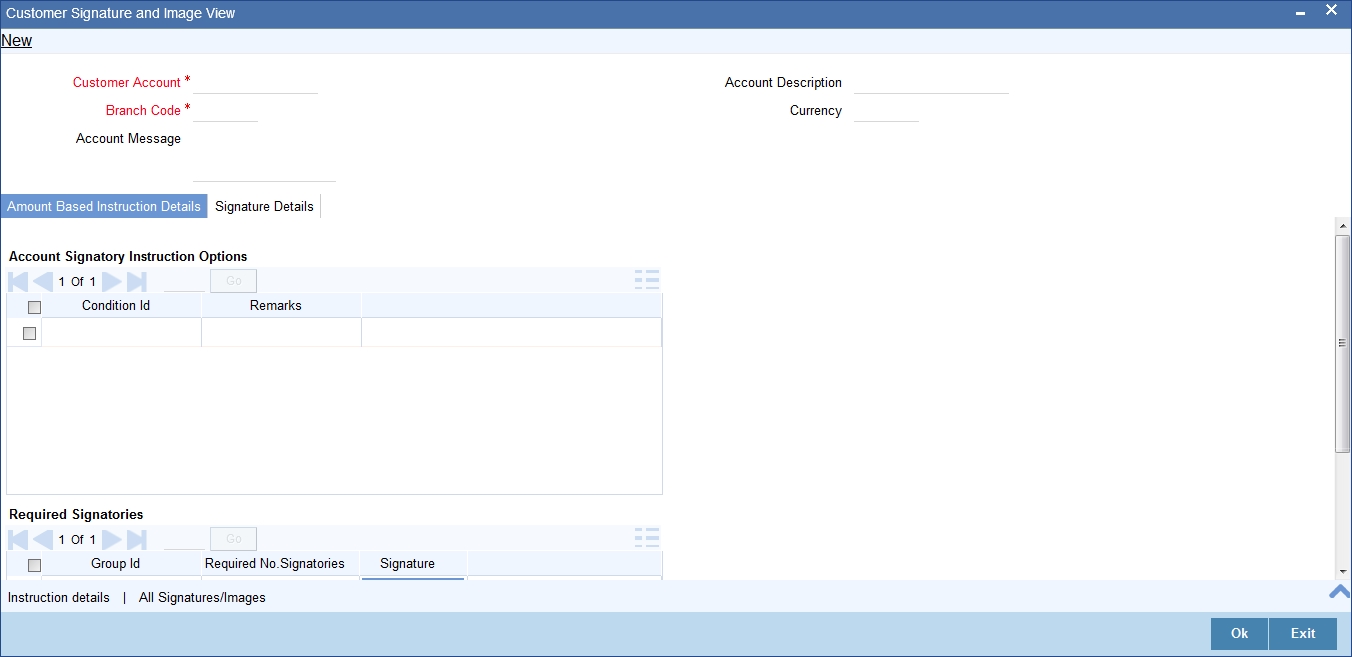Click the Condition Id column header
This screenshot has width=1352, height=657.
click(x=116, y=305)
